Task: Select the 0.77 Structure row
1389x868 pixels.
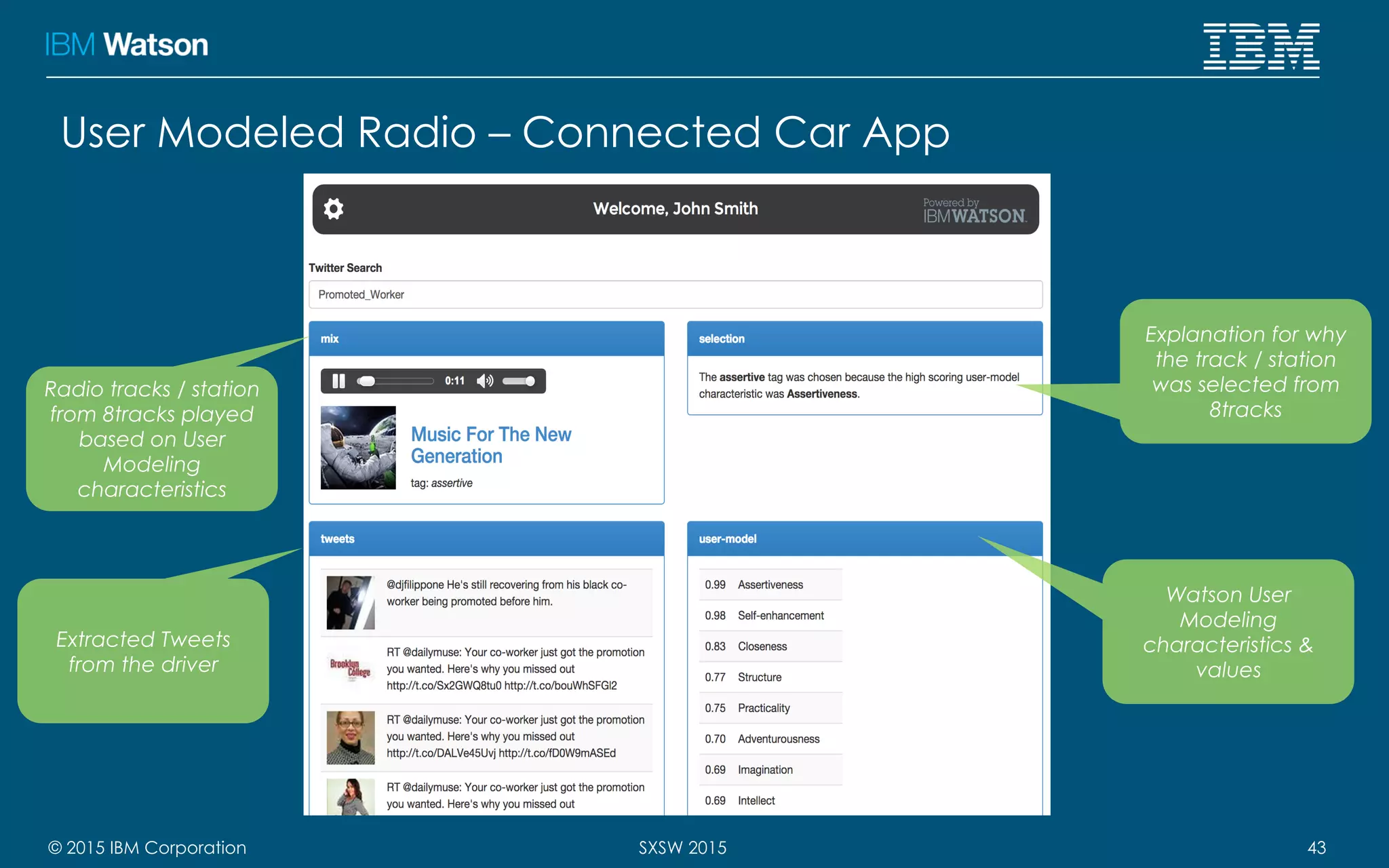Action: click(x=770, y=677)
